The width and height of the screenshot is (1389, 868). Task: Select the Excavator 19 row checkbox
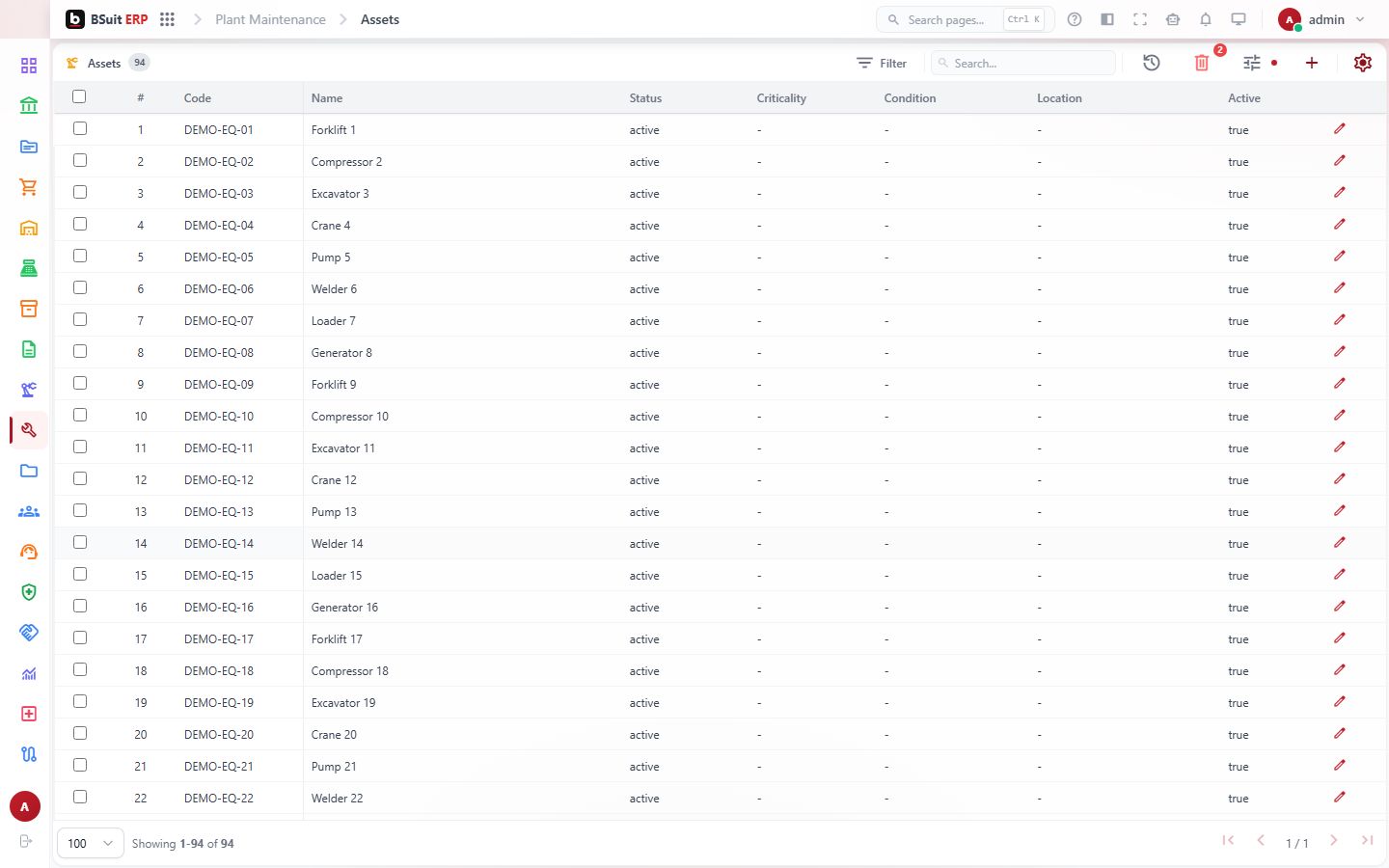[x=80, y=701]
